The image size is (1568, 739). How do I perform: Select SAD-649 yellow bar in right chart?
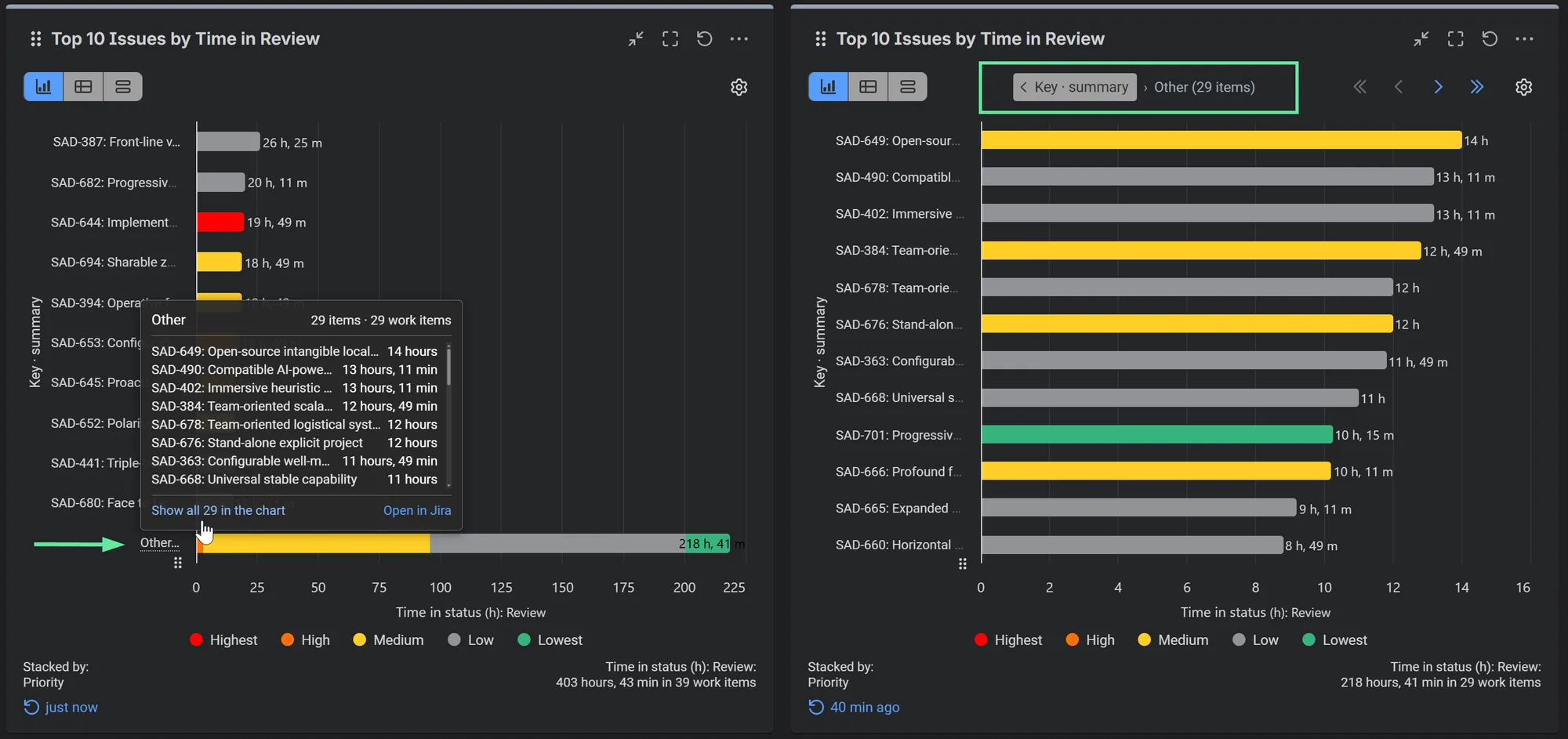(x=1221, y=140)
